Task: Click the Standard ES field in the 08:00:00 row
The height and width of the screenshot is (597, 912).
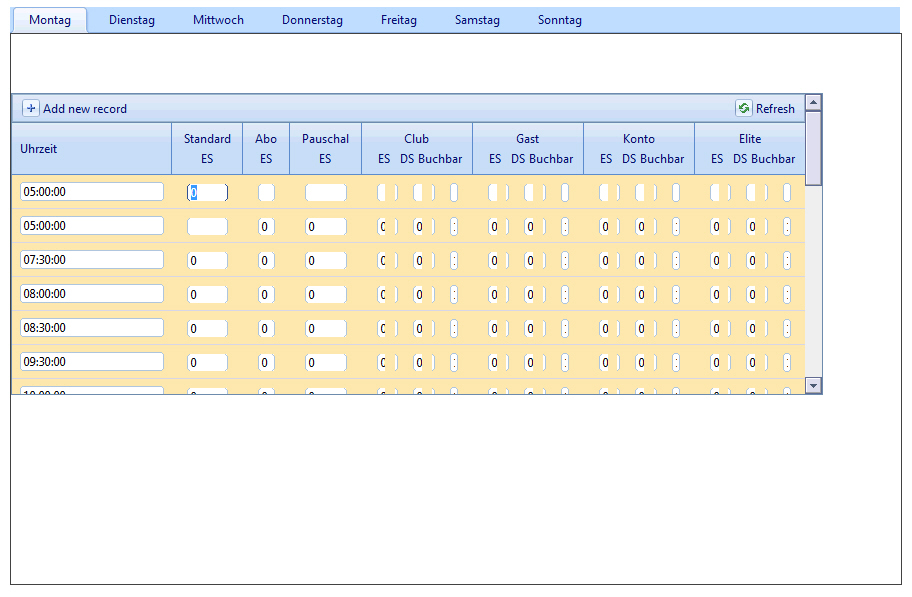Action: [207, 294]
